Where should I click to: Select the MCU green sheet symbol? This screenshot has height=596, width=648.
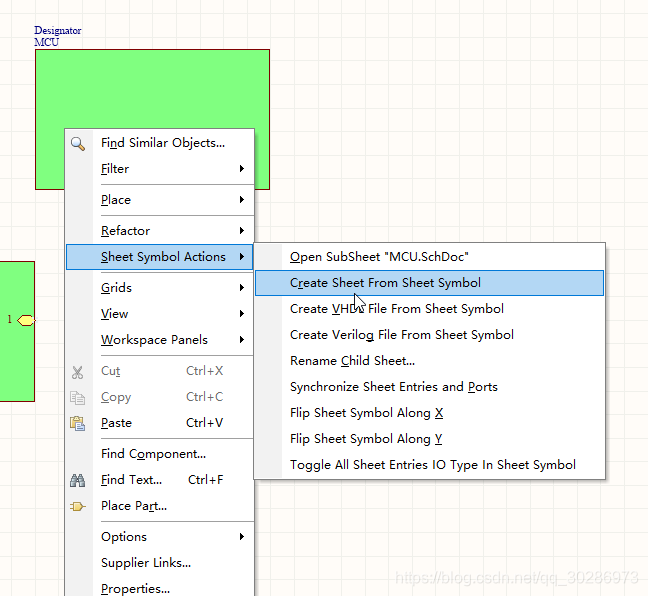click(152, 89)
